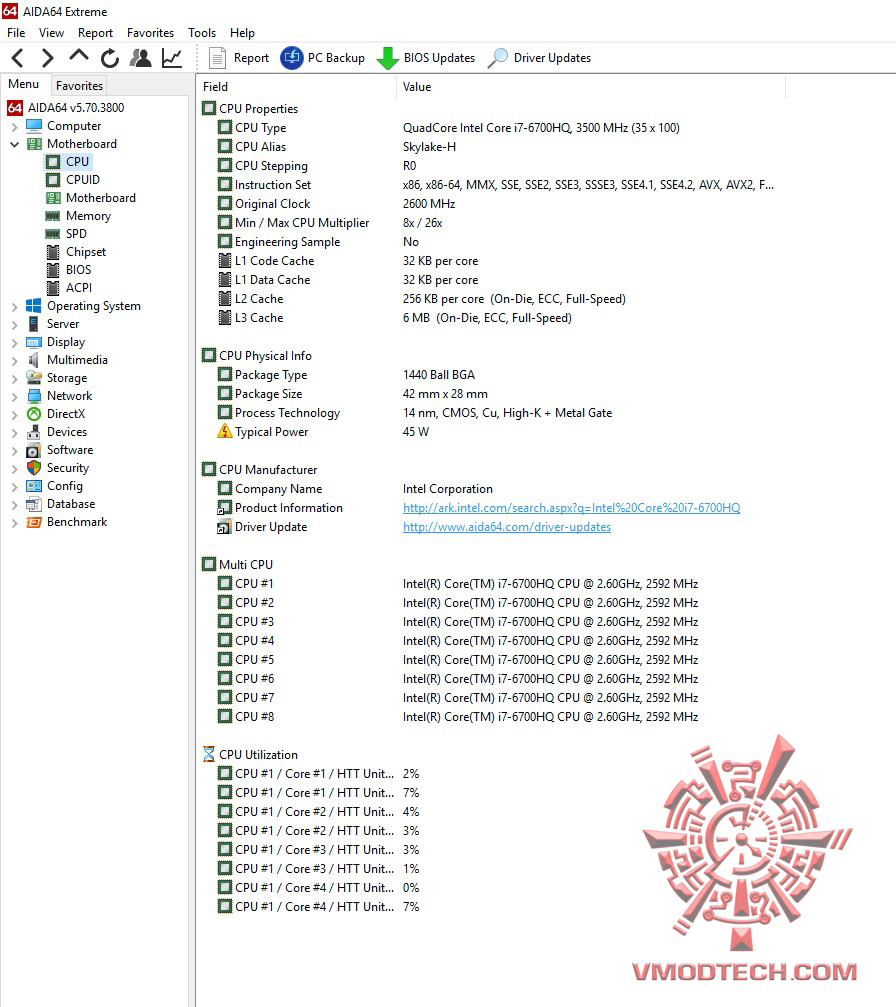Switch to the Favorites tab in the sidebar

point(79,85)
